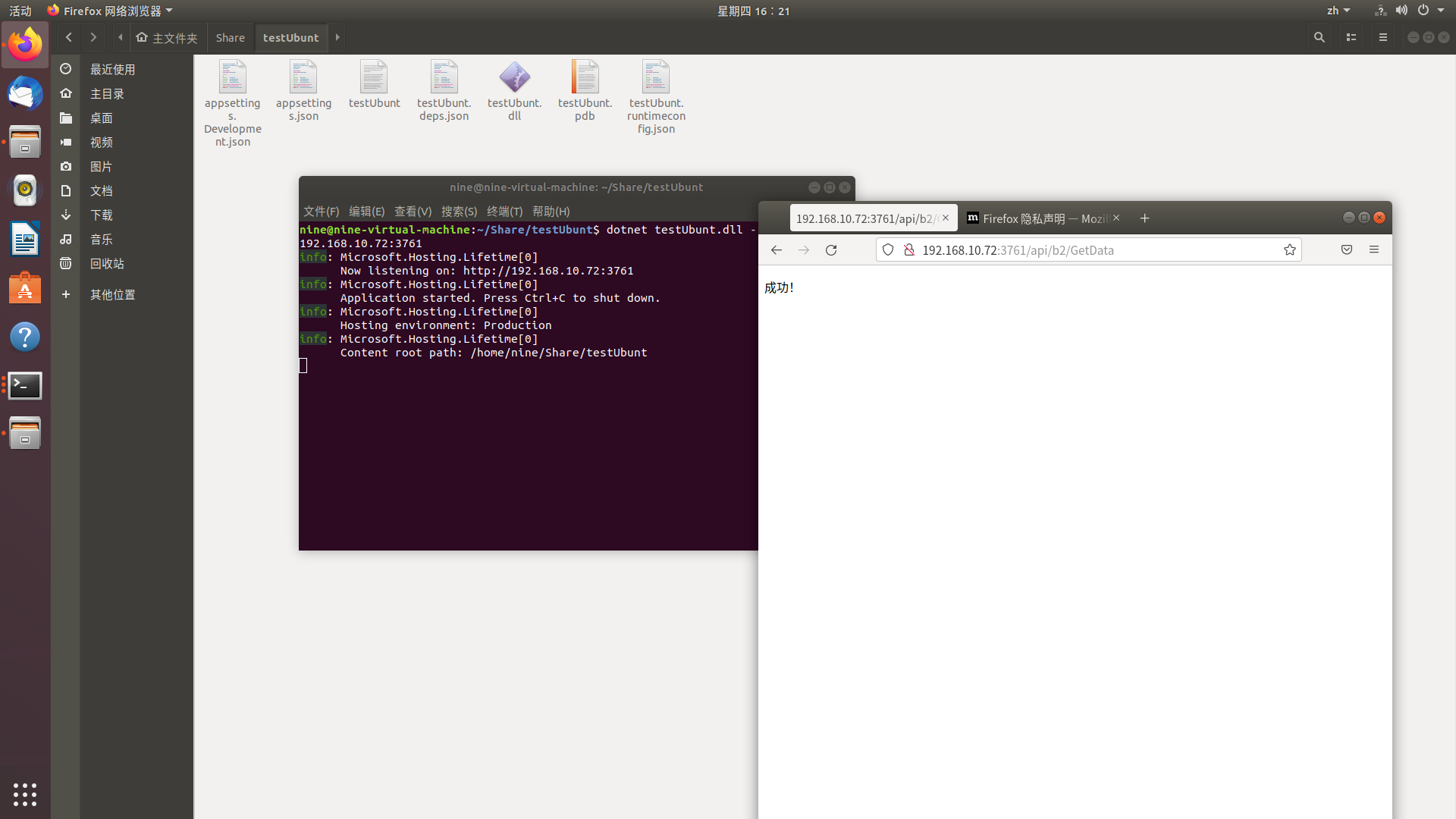The height and width of the screenshot is (819, 1456).
Task: Toggle tracking protection shield in address bar
Action: [887, 249]
